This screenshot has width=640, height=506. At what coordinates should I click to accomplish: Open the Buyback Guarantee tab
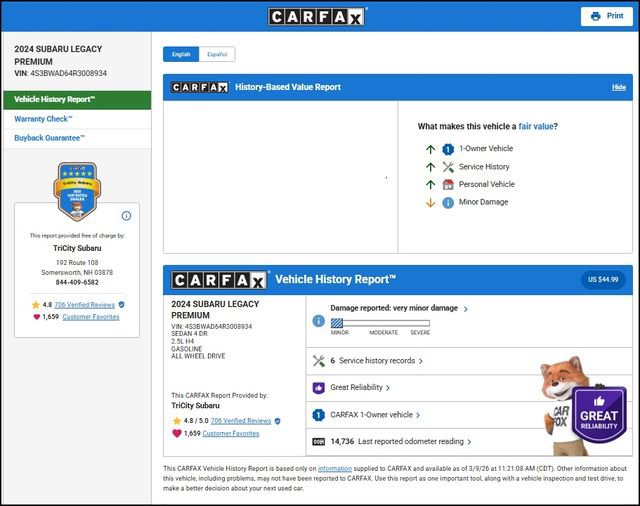point(50,138)
